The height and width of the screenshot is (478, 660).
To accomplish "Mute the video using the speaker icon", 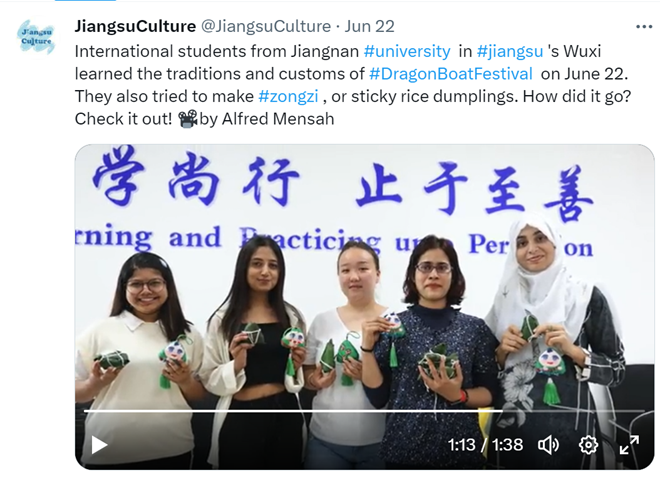I will [548, 445].
